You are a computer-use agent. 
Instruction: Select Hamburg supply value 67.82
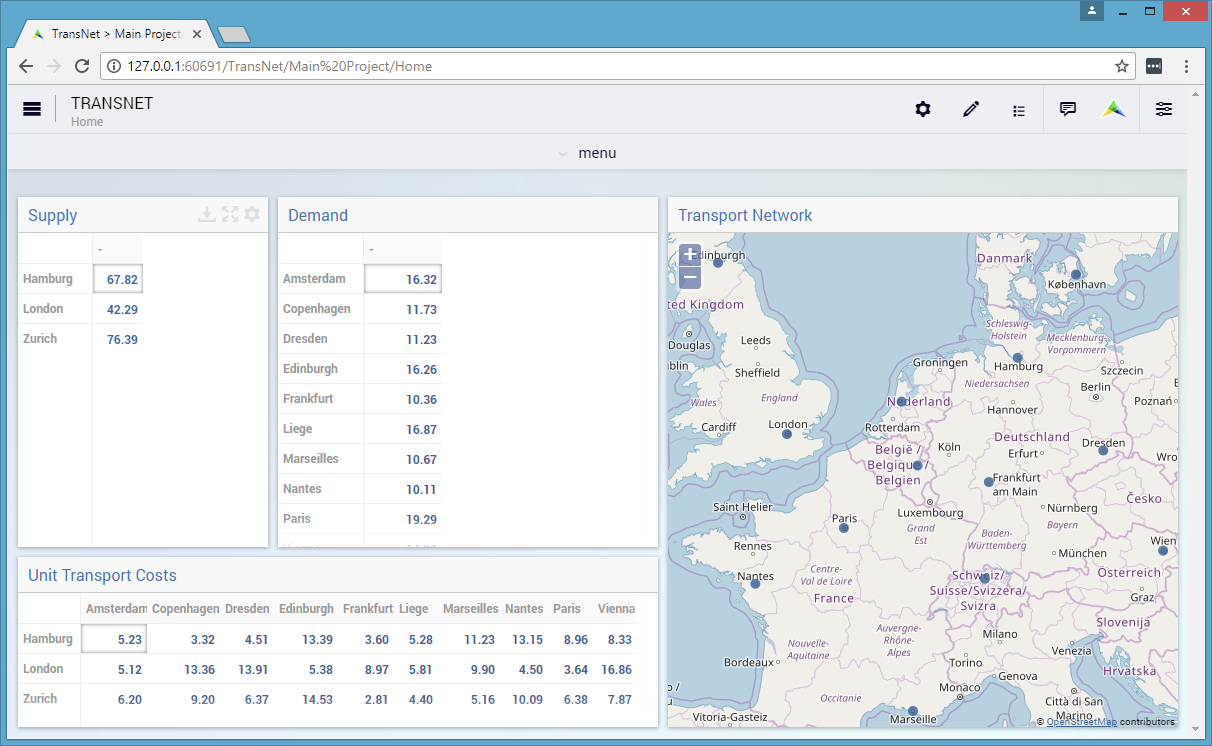118,279
